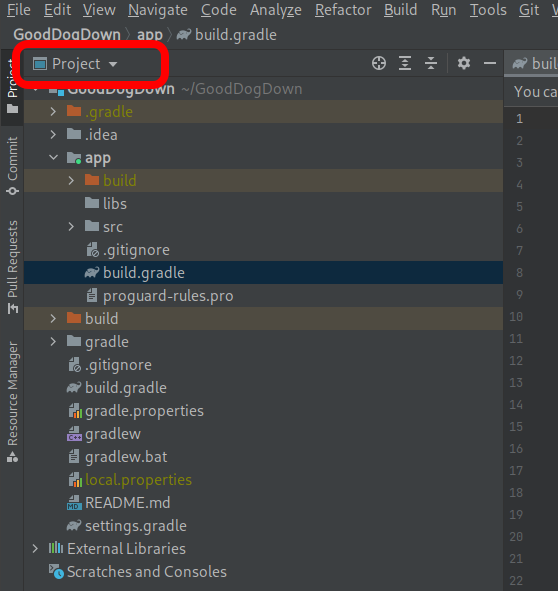Open the Tools menu
Image resolution: width=558 pixels, height=591 pixels.
pyautogui.click(x=488, y=10)
